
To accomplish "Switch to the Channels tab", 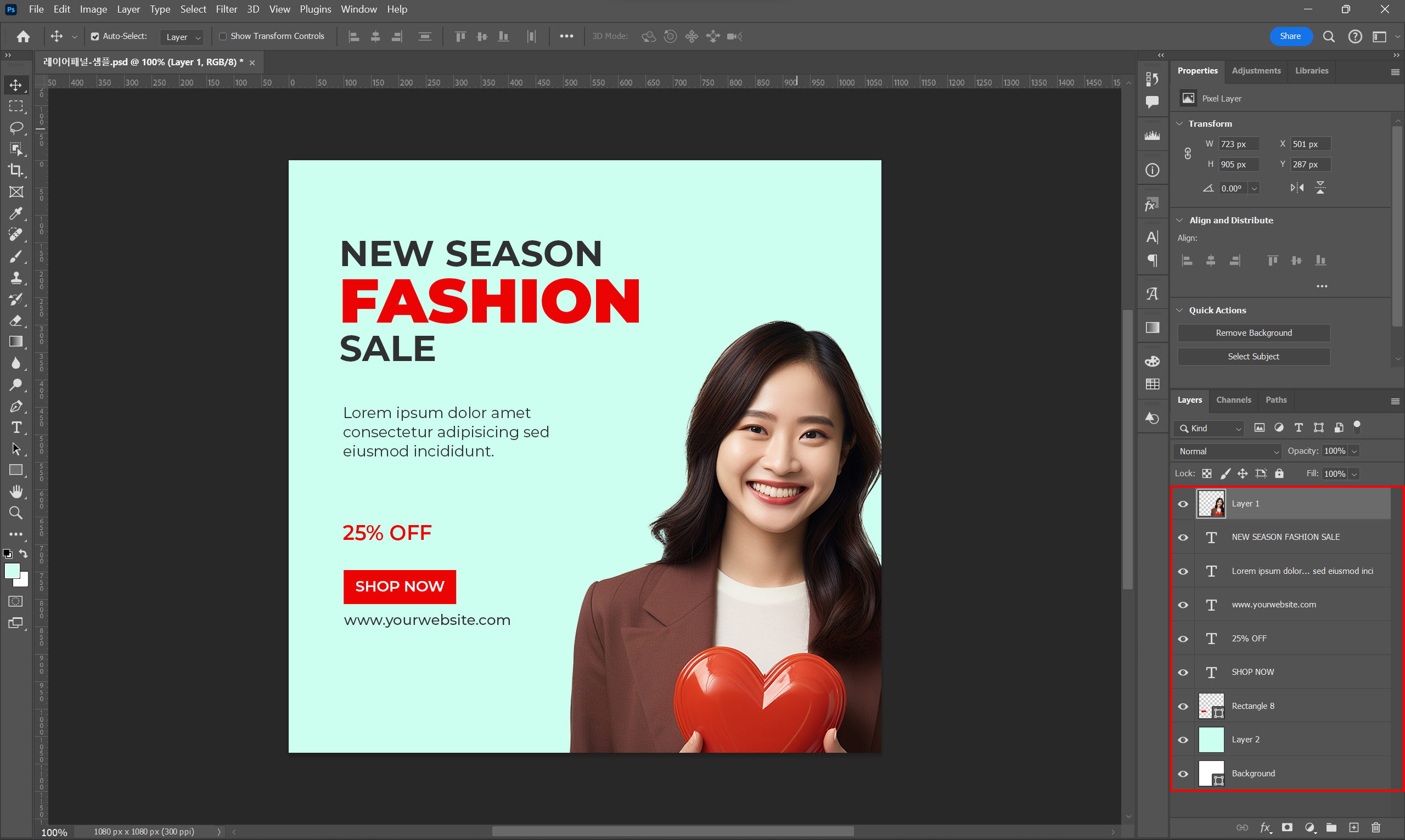I will point(1233,399).
